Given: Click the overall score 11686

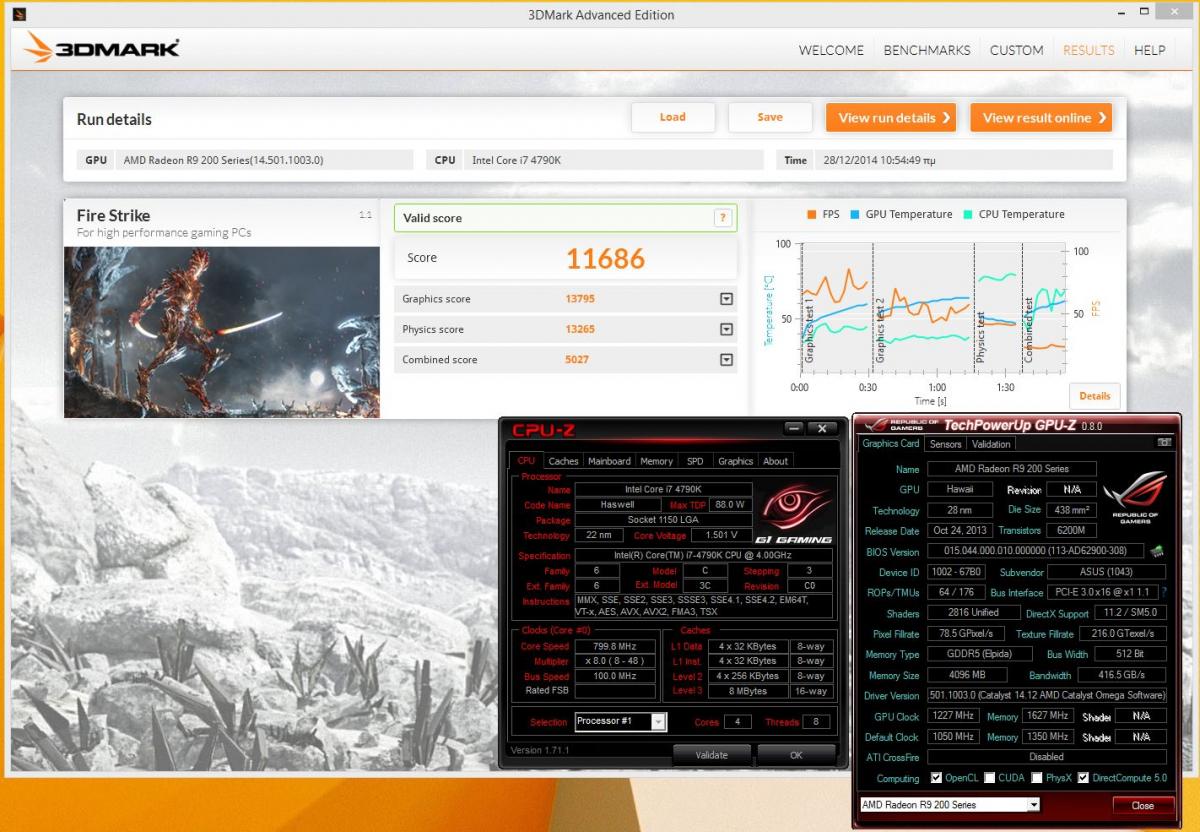Looking at the screenshot, I should click(x=605, y=258).
